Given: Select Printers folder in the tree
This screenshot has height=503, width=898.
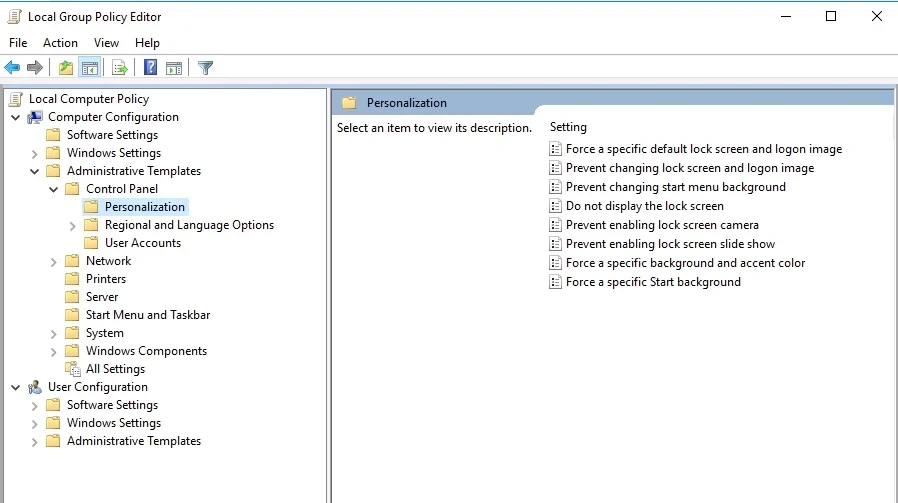Looking at the screenshot, I should (x=106, y=279).
